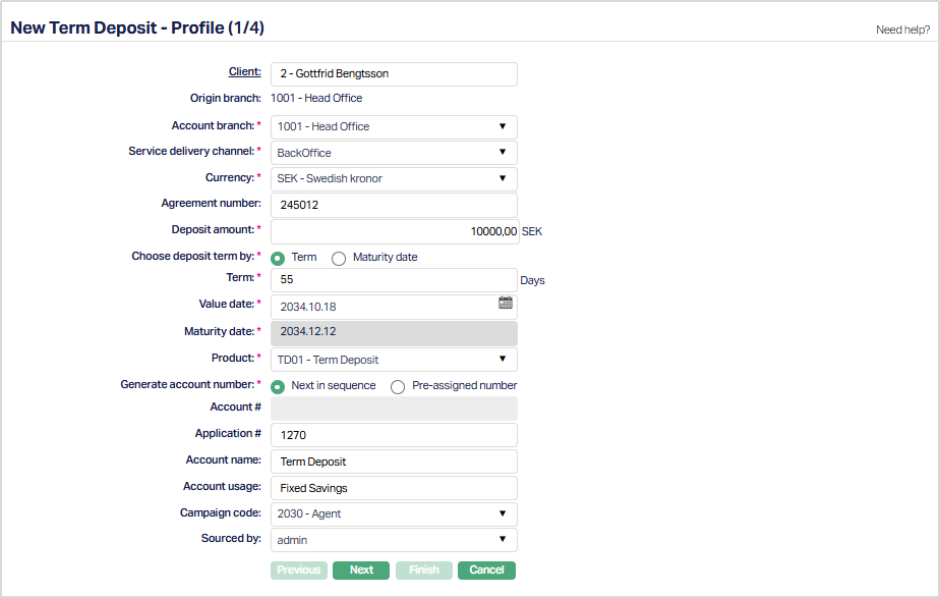This screenshot has height=598, width=940.
Task: Click the Account usage text field
Action: tap(393, 488)
